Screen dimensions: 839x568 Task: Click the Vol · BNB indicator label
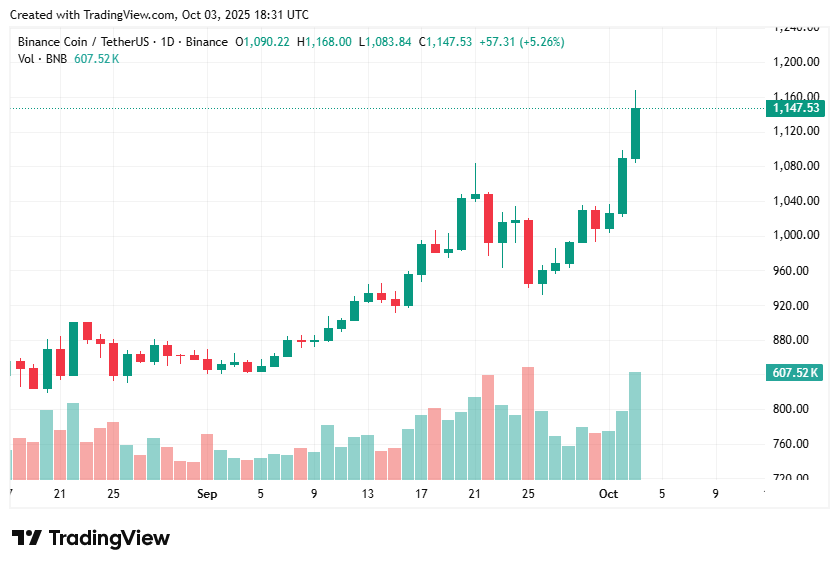(42, 59)
